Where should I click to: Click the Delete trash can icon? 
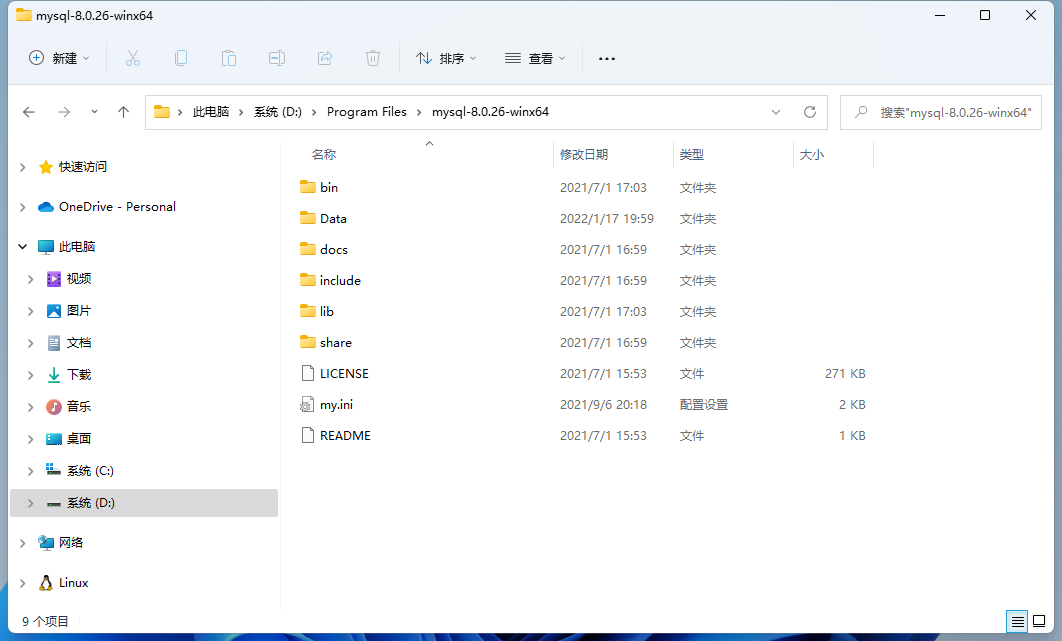tap(373, 58)
